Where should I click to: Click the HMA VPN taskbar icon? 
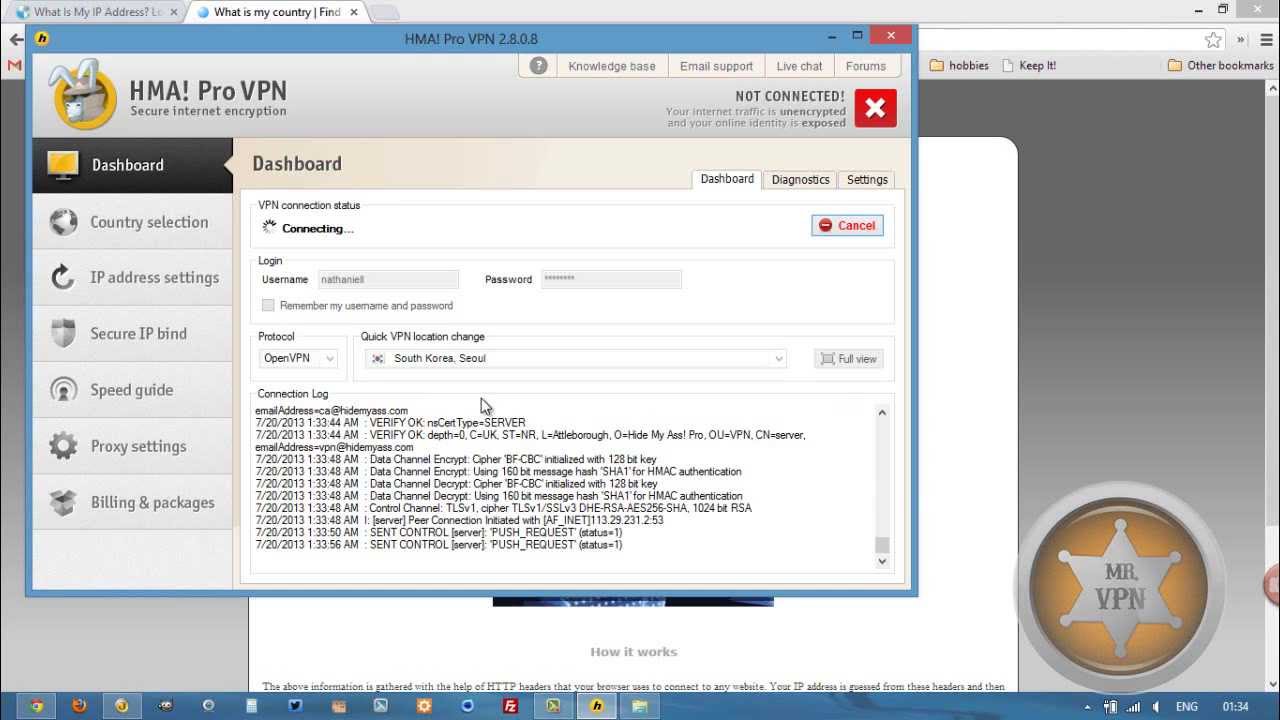click(597, 706)
